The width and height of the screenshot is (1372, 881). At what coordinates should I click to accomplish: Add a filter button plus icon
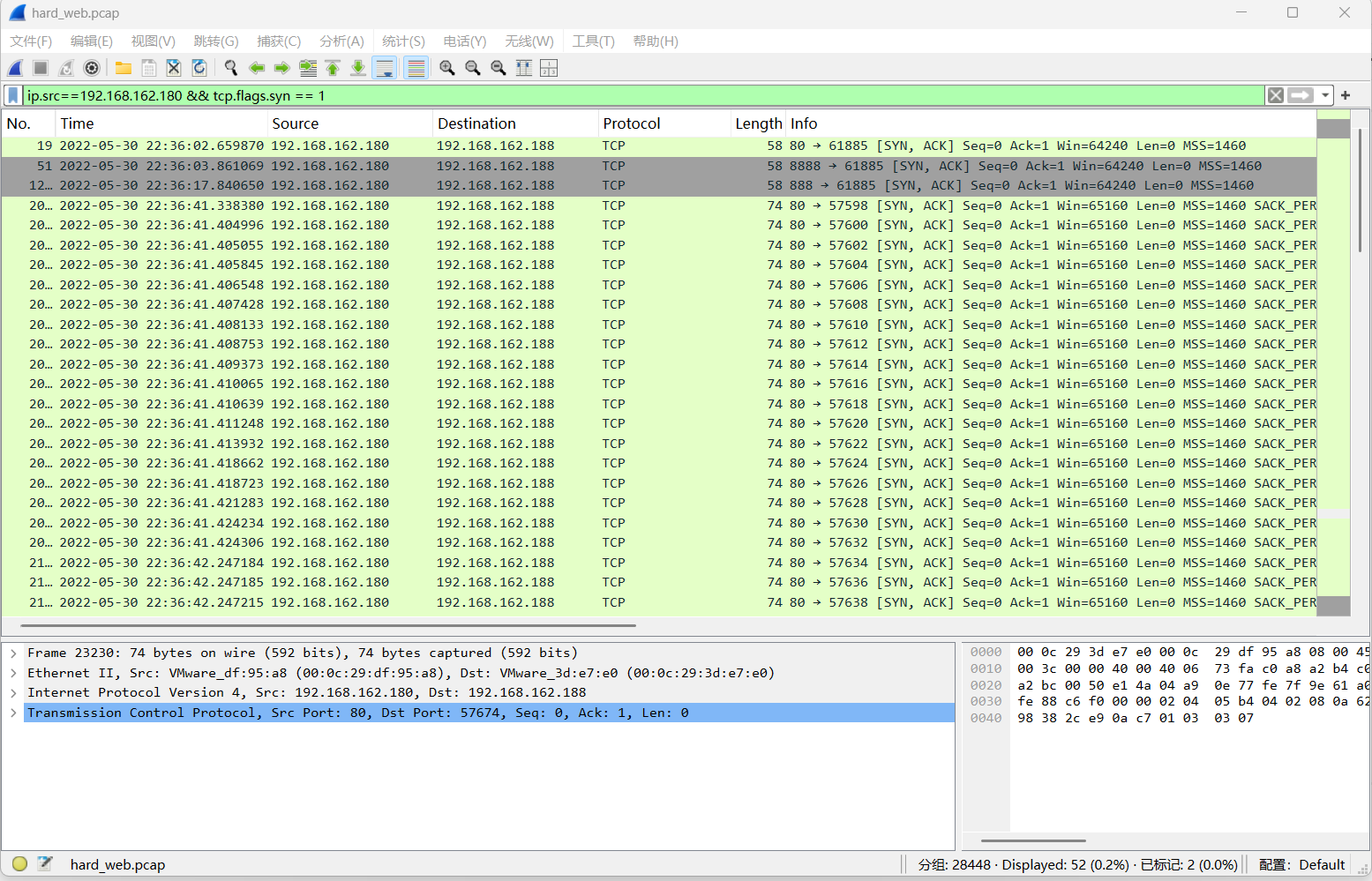click(x=1346, y=95)
